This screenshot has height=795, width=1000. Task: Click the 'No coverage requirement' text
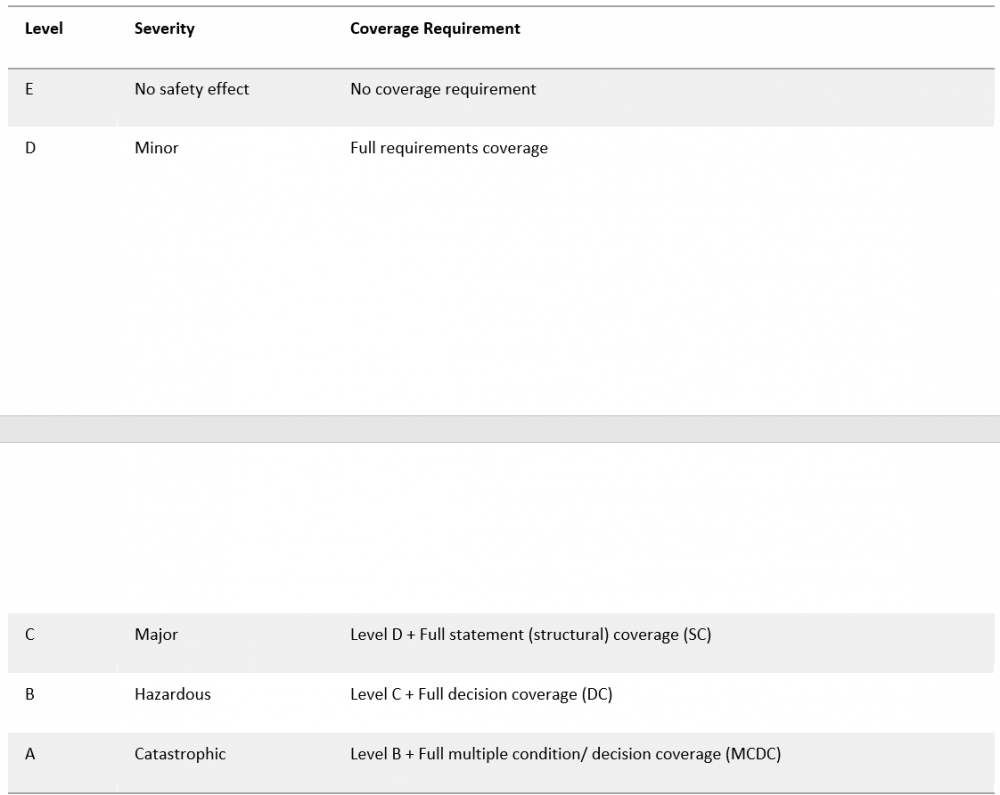point(443,89)
